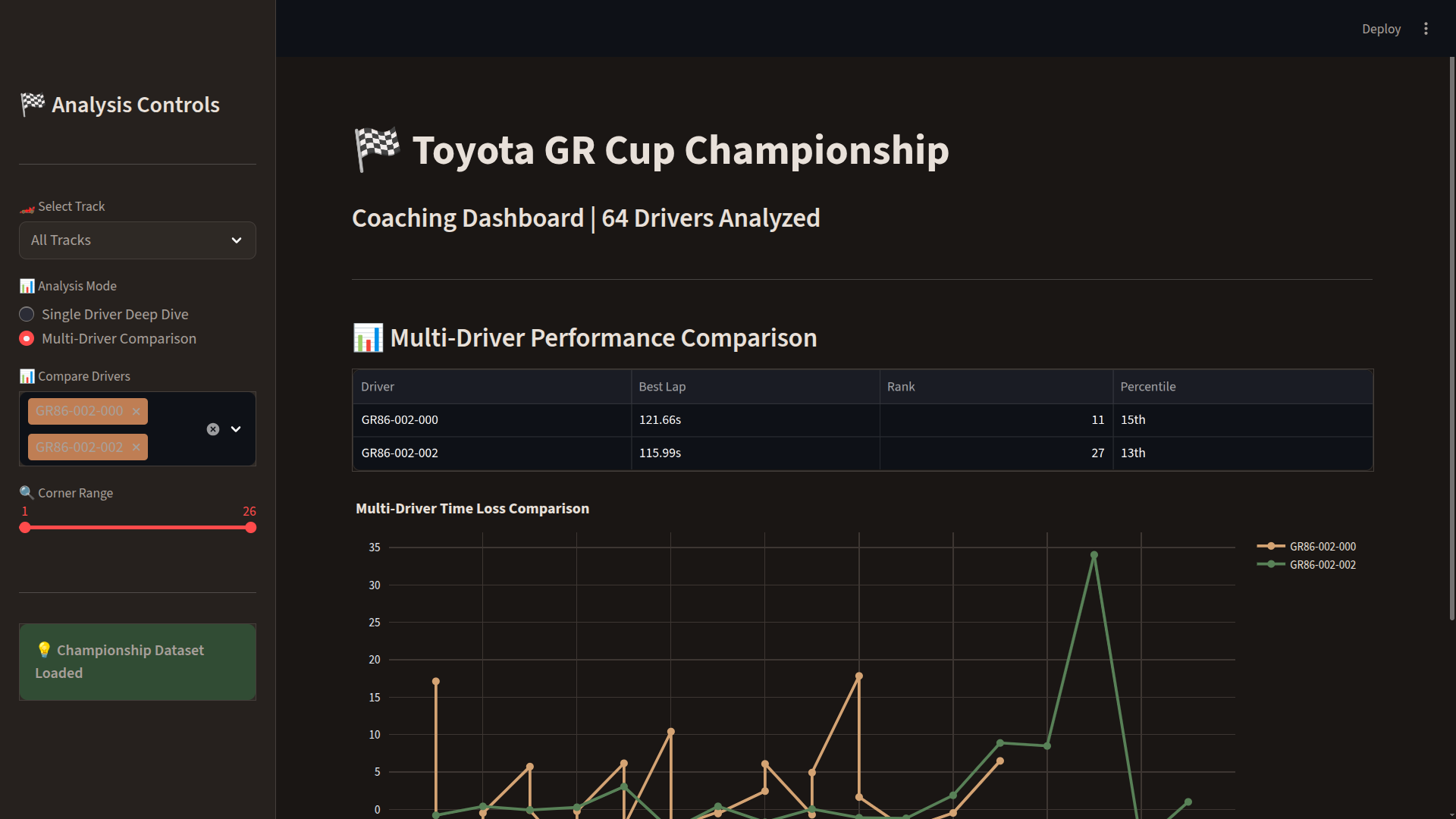Image resolution: width=1456 pixels, height=819 pixels.
Task: Click the Deploy button
Action: [1380, 29]
